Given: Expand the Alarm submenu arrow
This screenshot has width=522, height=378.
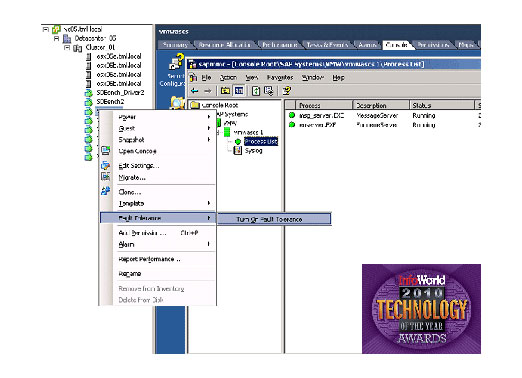Looking at the screenshot, I should 209,244.
